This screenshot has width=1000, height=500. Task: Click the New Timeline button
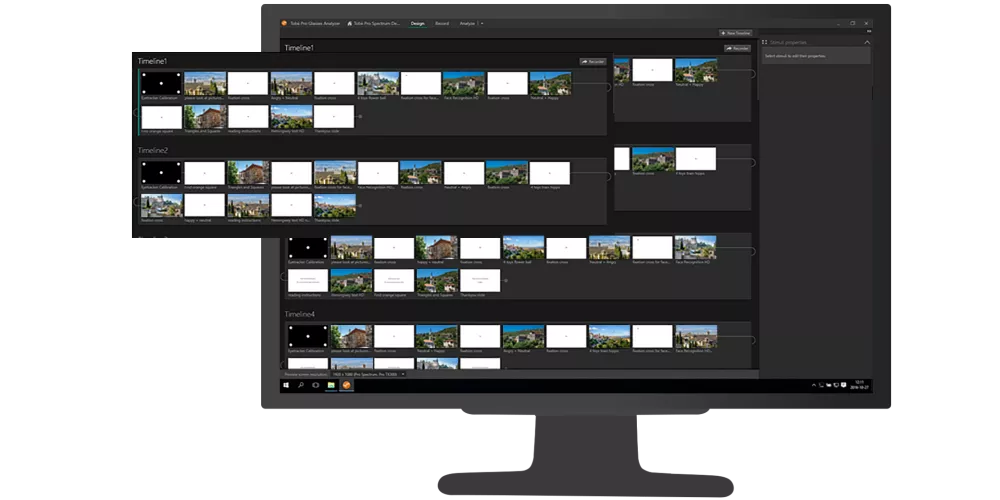point(736,33)
